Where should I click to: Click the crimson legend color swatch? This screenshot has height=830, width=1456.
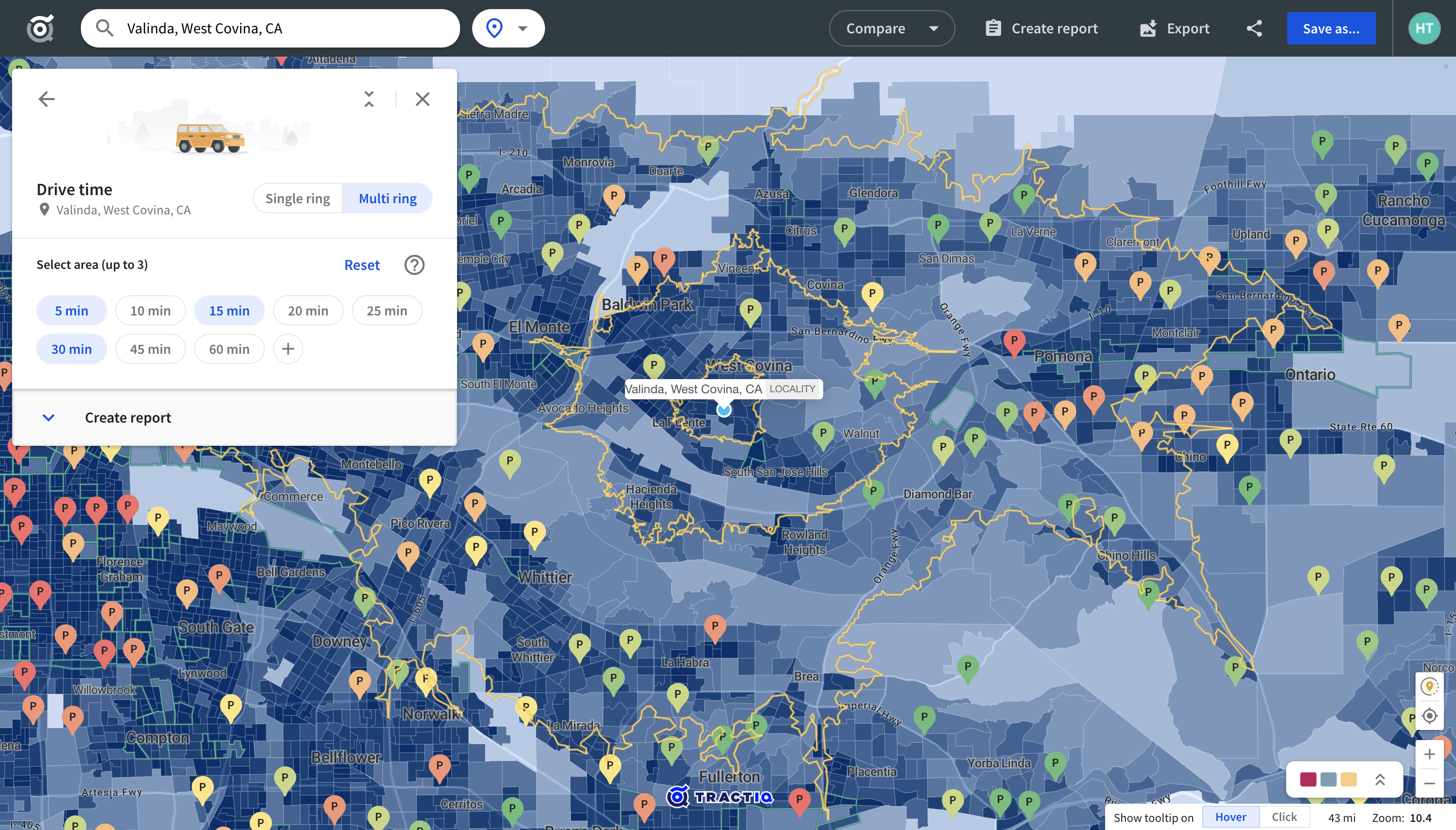1308,779
